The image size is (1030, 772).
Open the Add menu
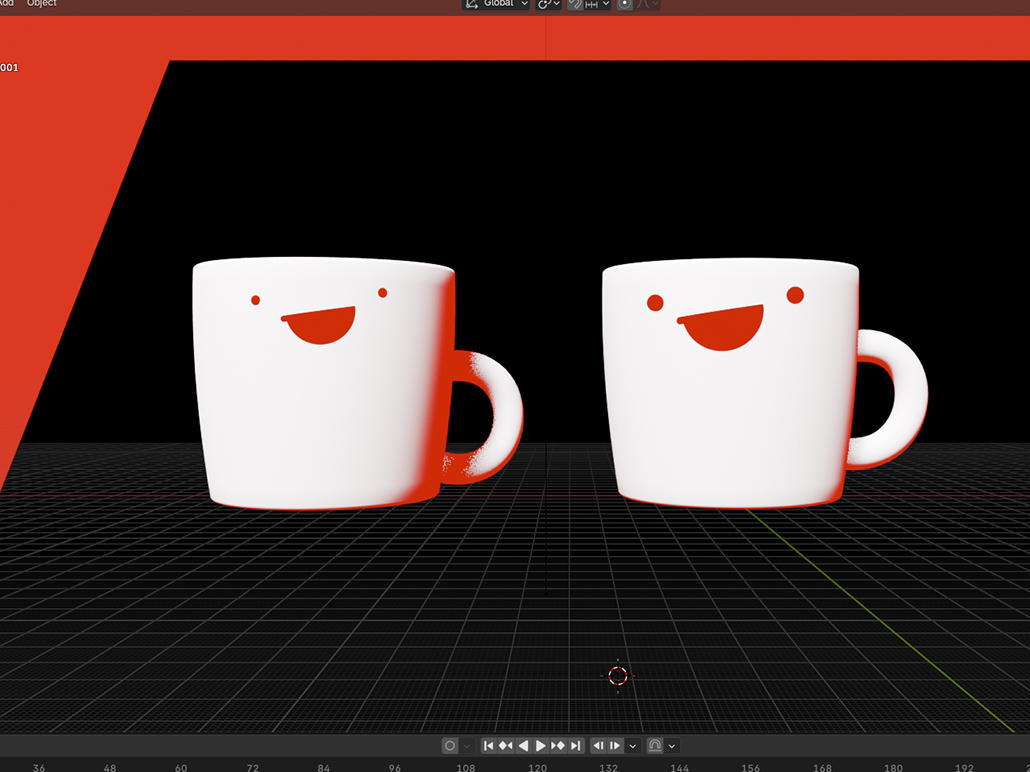[x=7, y=4]
